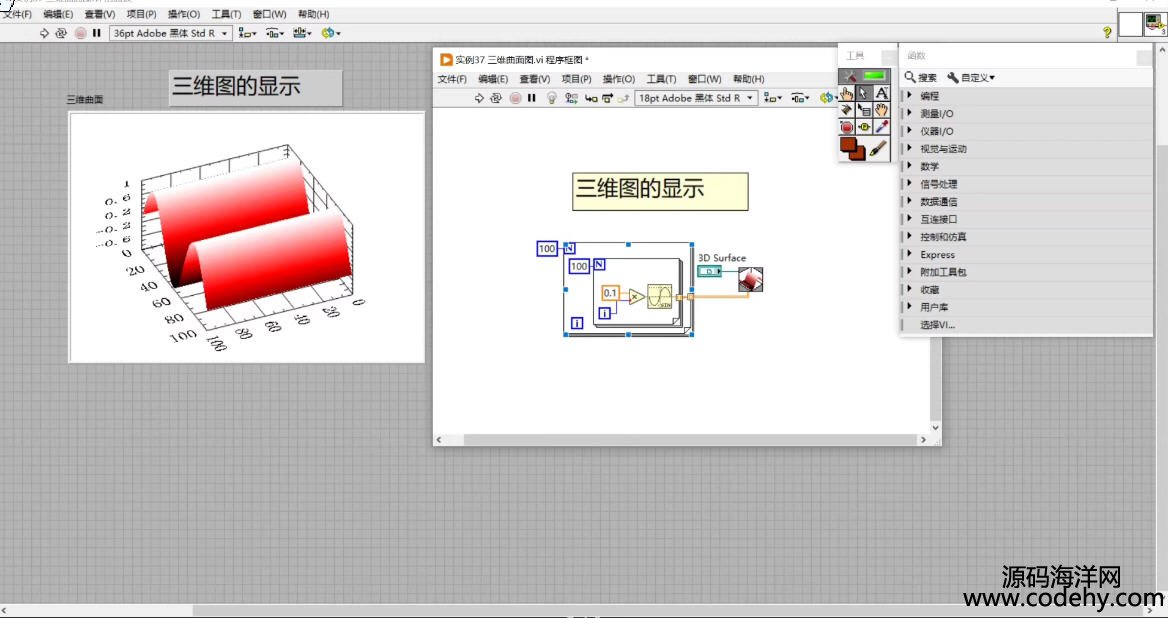Expand the 控制和仿真 category
This screenshot has width=1168, height=618.
pyautogui.click(x=1026, y=237)
